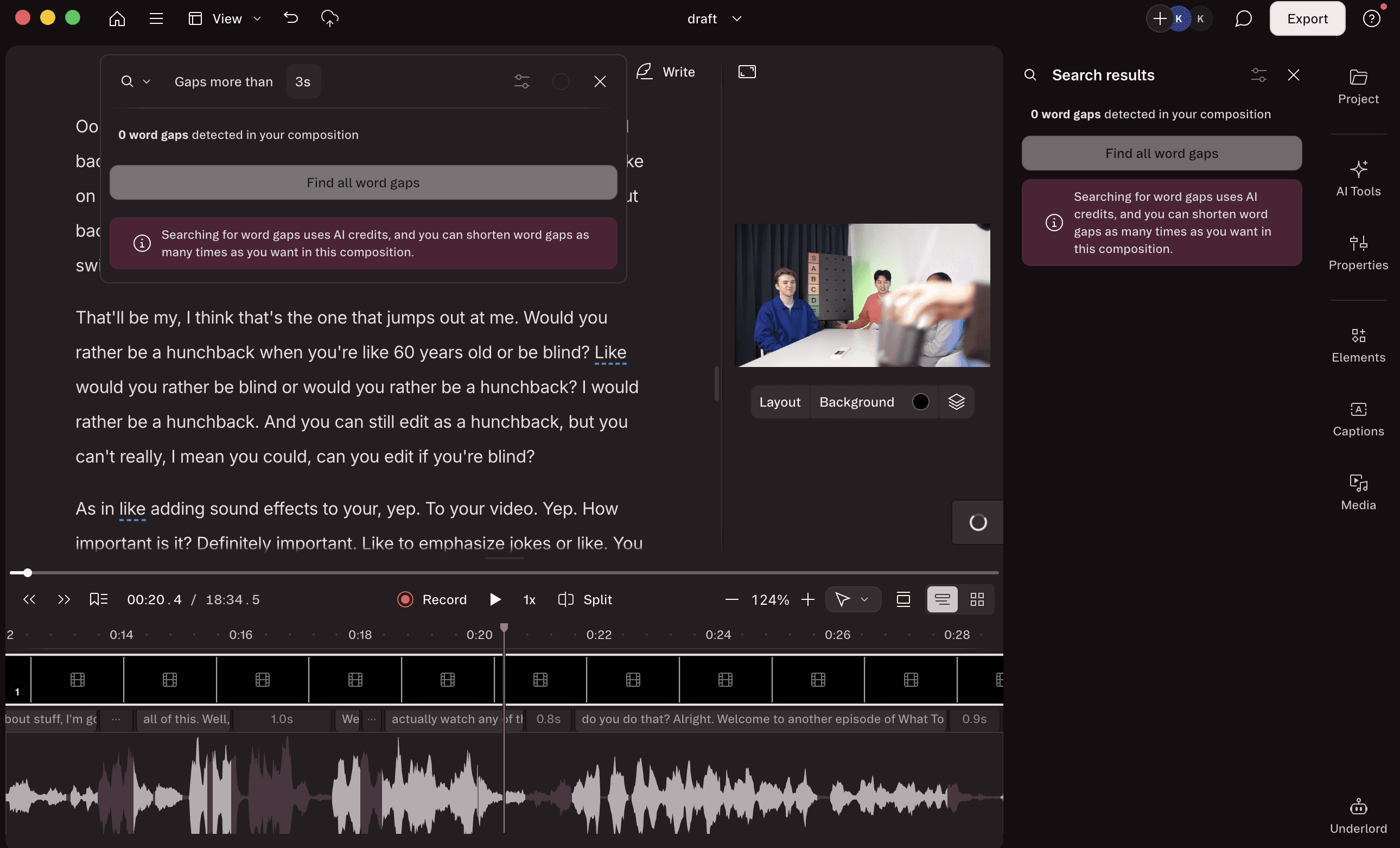
Task: Open the Captions sidebar panel
Action: [x=1358, y=419]
